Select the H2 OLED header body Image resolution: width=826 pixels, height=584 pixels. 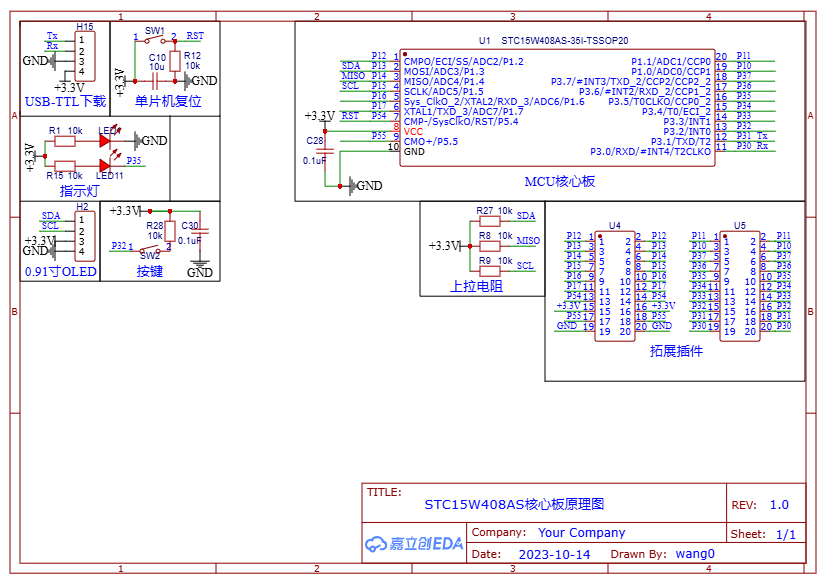click(85, 236)
